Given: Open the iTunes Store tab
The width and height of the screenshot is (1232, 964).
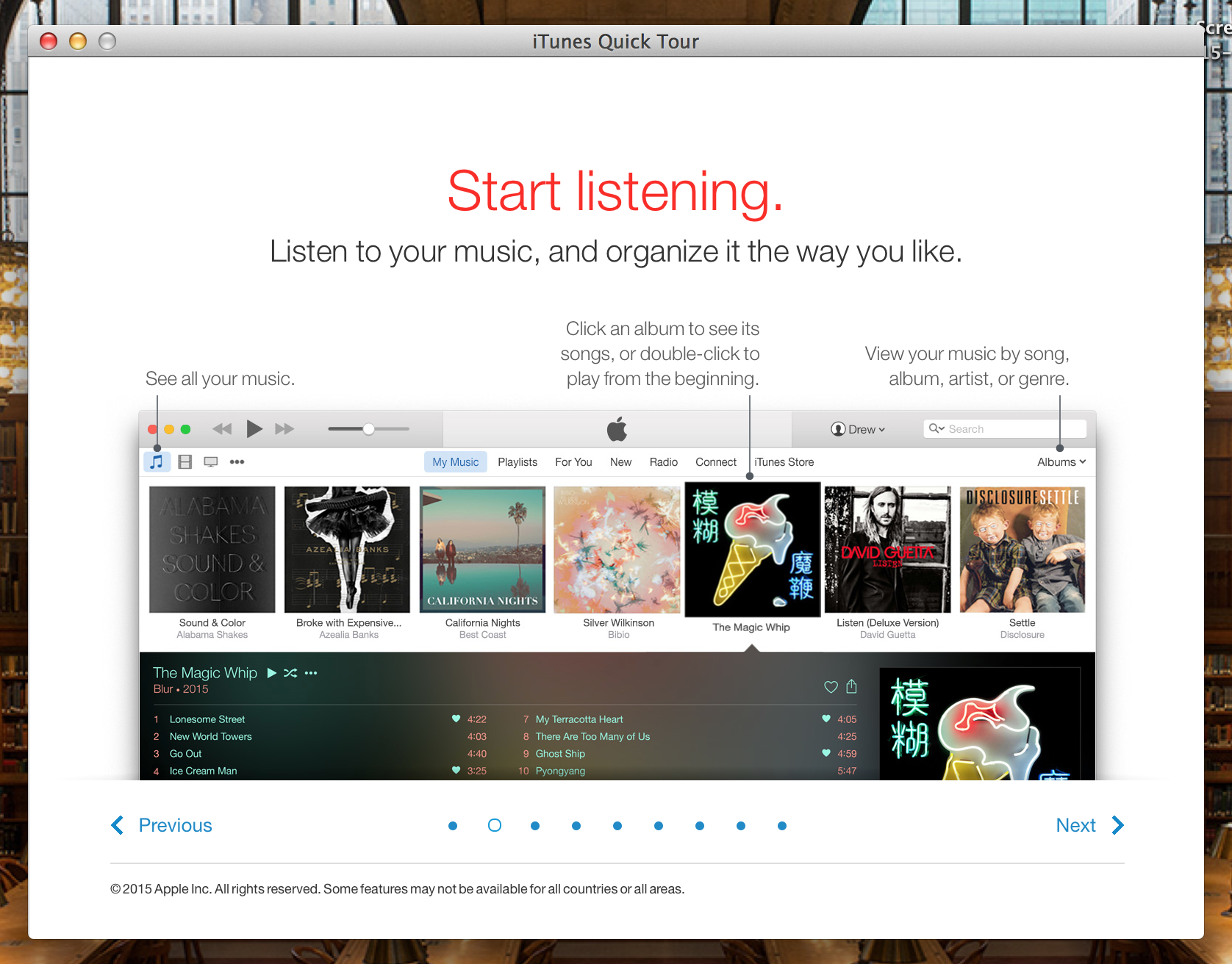Looking at the screenshot, I should click(784, 462).
